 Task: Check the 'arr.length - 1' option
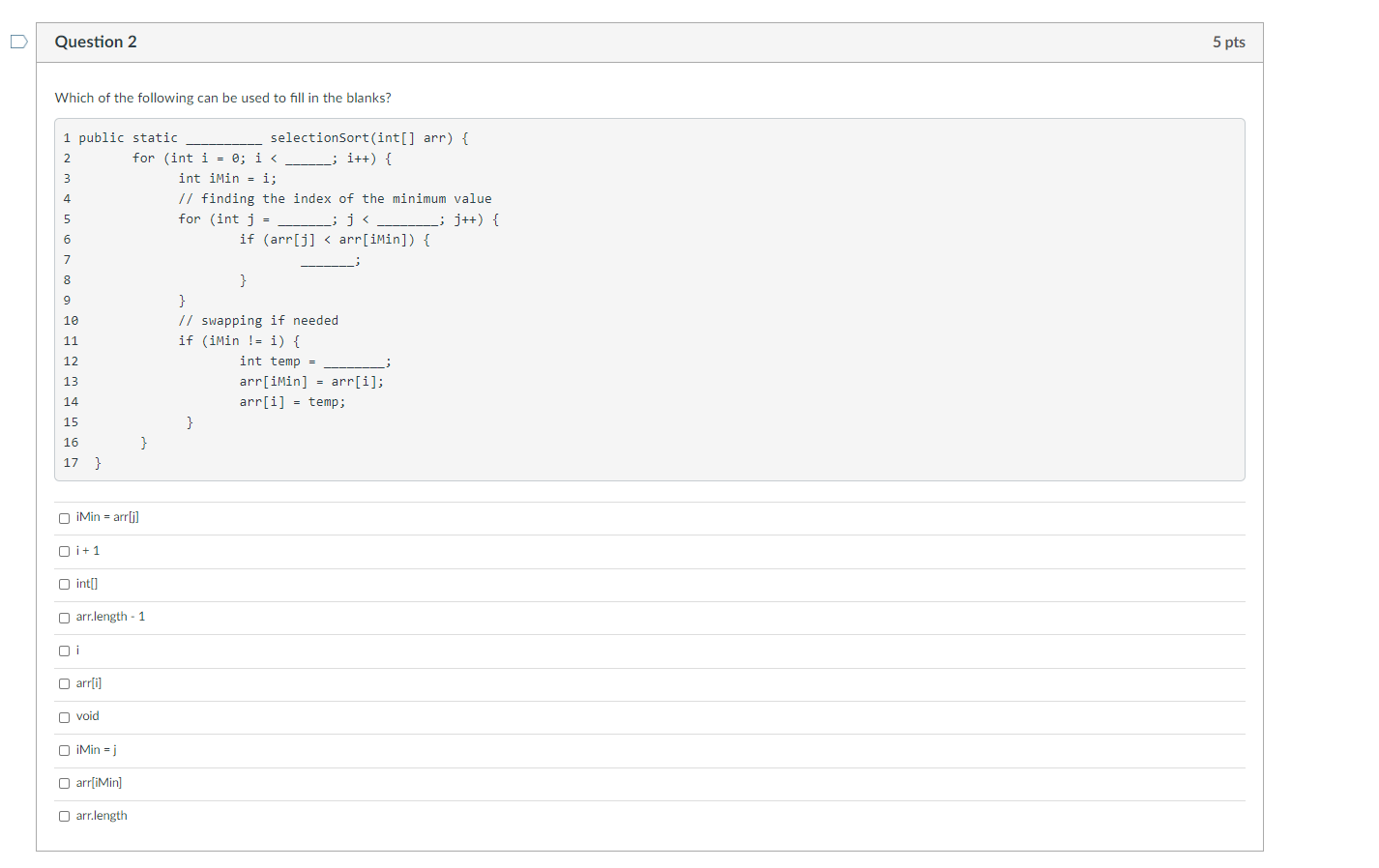click(64, 618)
